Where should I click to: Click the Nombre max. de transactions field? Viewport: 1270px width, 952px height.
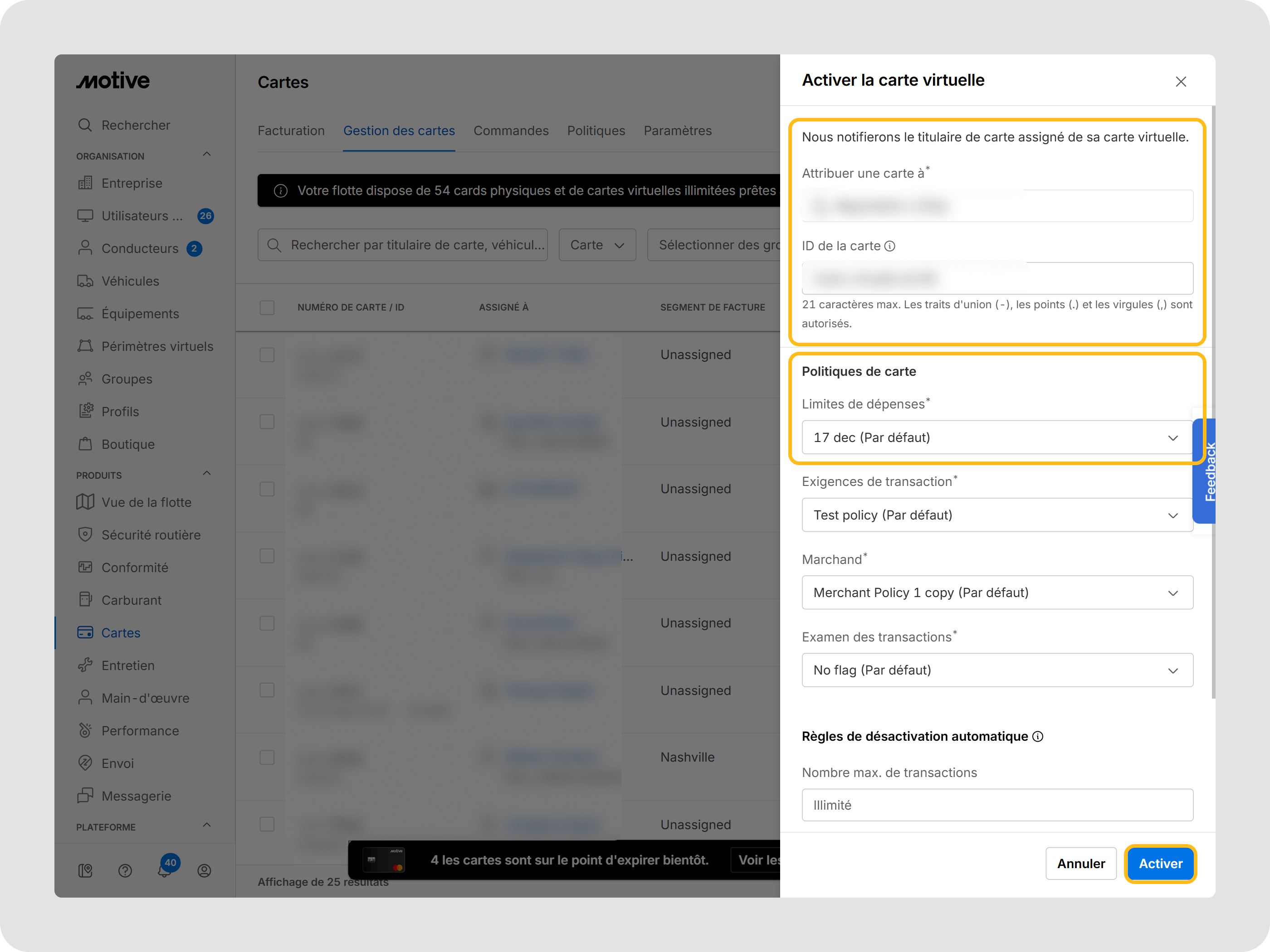(x=997, y=805)
